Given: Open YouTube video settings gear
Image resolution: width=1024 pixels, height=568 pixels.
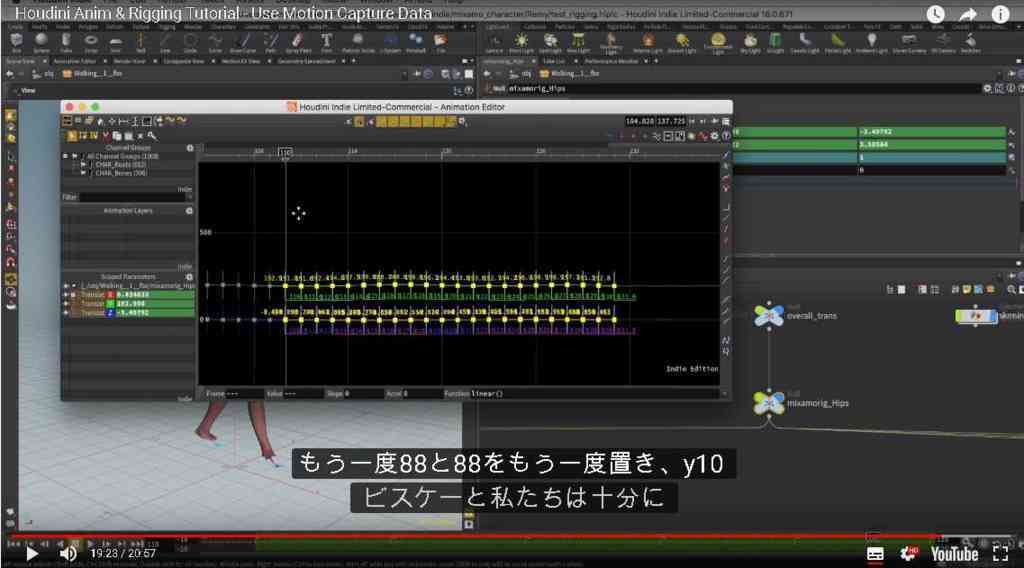Looking at the screenshot, I should tap(908, 554).
